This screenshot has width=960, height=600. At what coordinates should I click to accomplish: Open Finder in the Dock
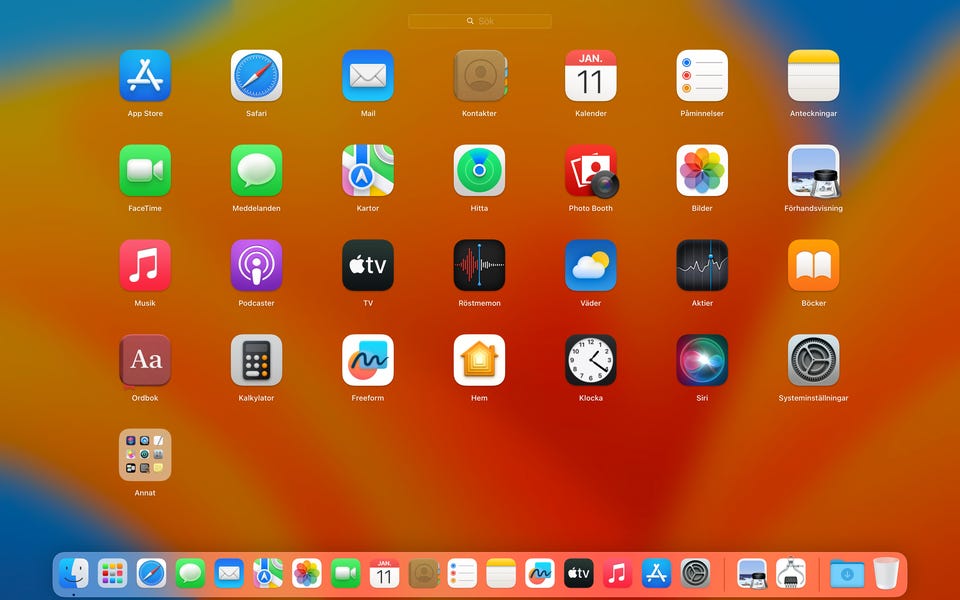(x=73, y=574)
